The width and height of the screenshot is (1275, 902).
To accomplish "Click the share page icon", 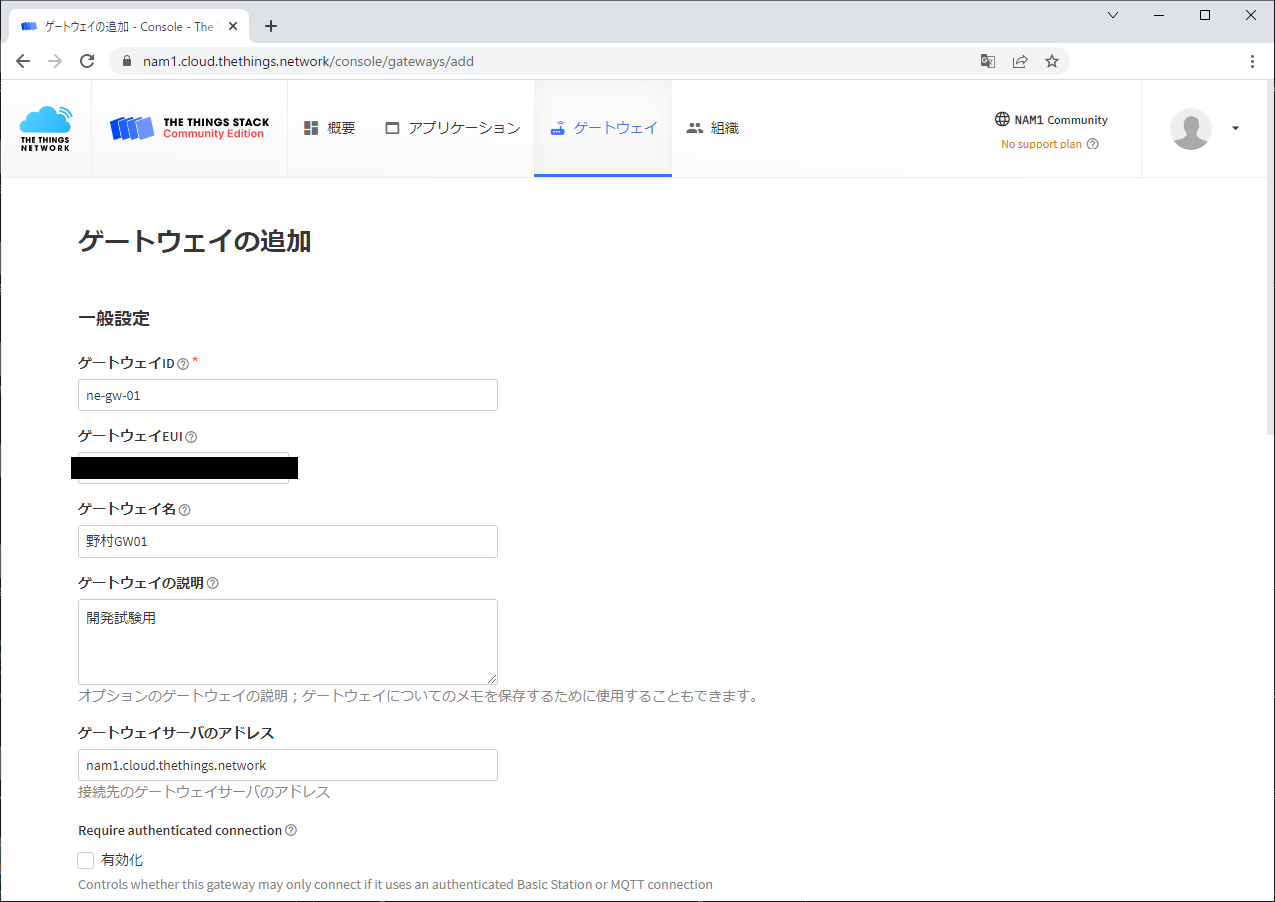I will pyautogui.click(x=1020, y=61).
